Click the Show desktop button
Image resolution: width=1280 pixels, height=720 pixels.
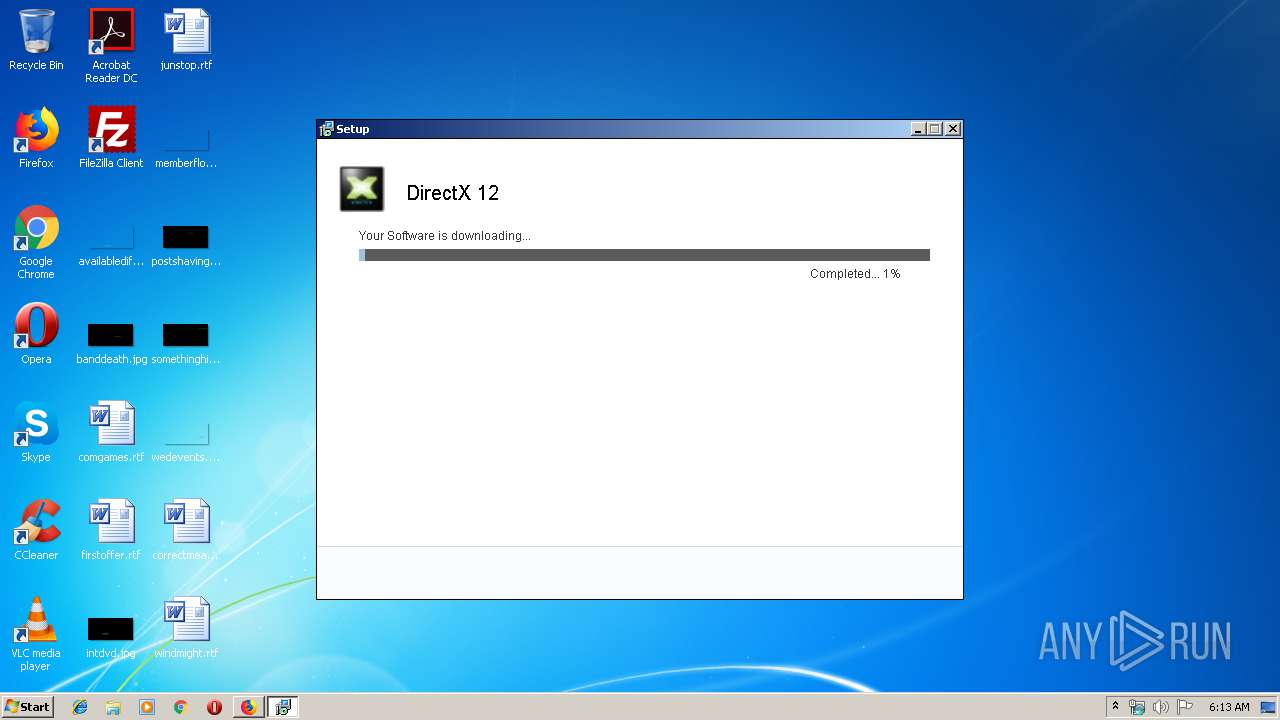pos(1270,707)
